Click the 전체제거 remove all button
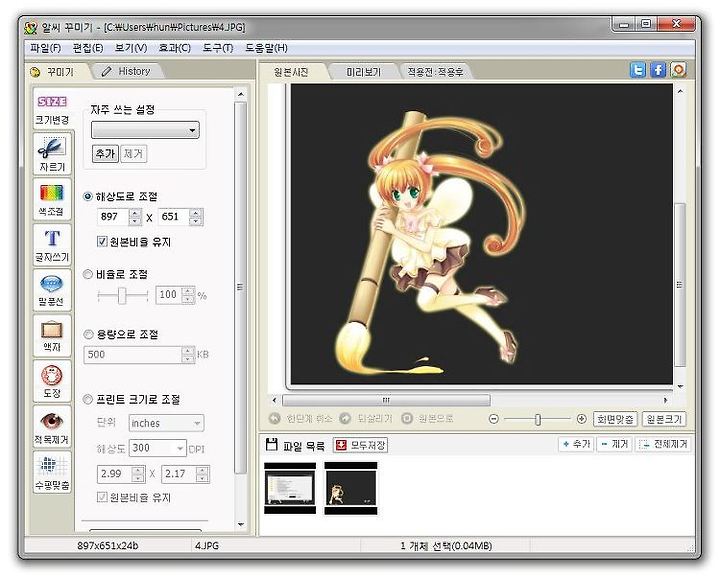Image resolution: width=720 pixels, height=577 pixels. click(663, 444)
